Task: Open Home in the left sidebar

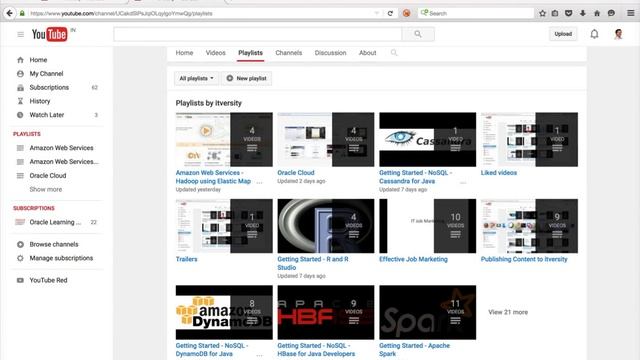Action: [38, 60]
